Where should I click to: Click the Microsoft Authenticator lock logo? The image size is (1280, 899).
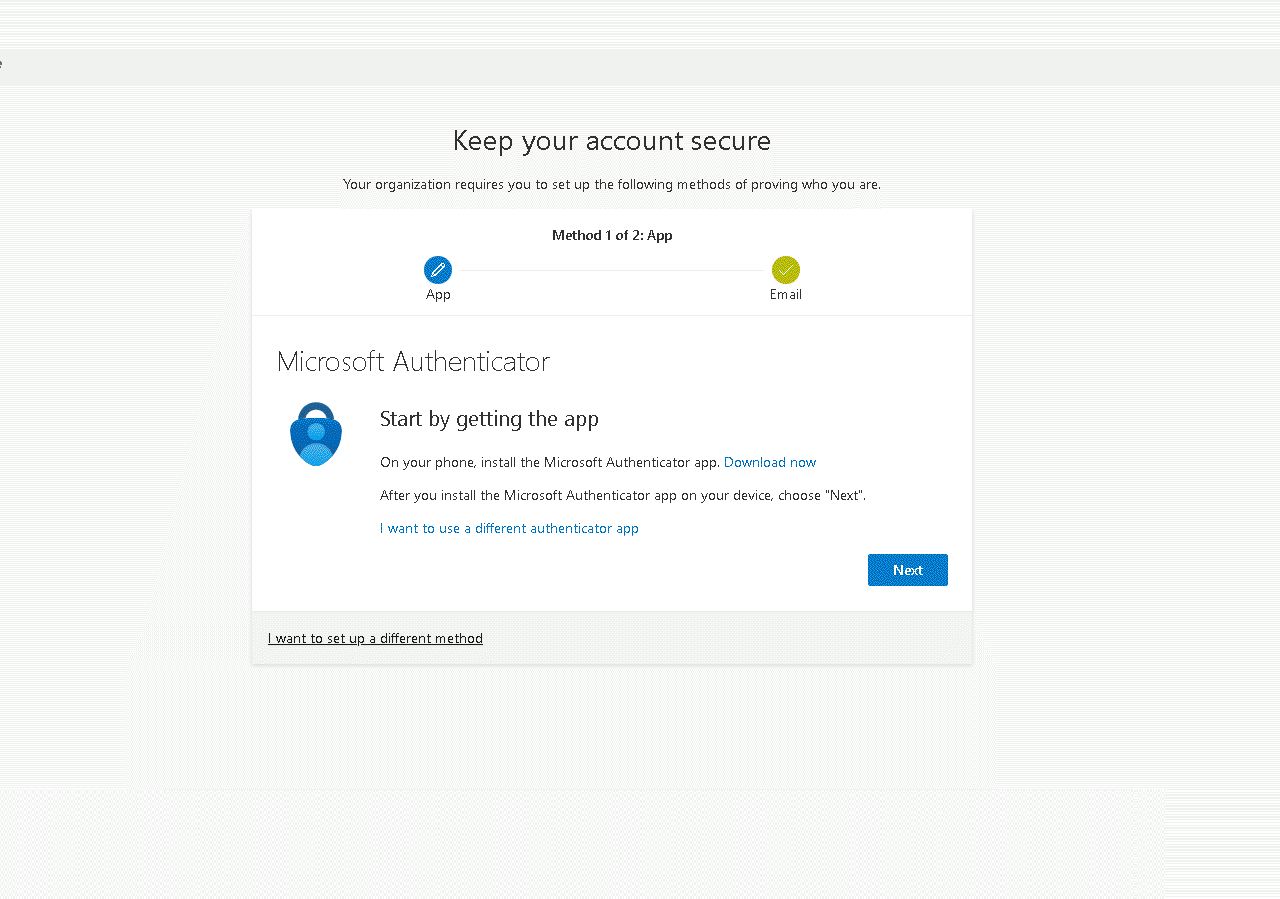click(x=316, y=434)
